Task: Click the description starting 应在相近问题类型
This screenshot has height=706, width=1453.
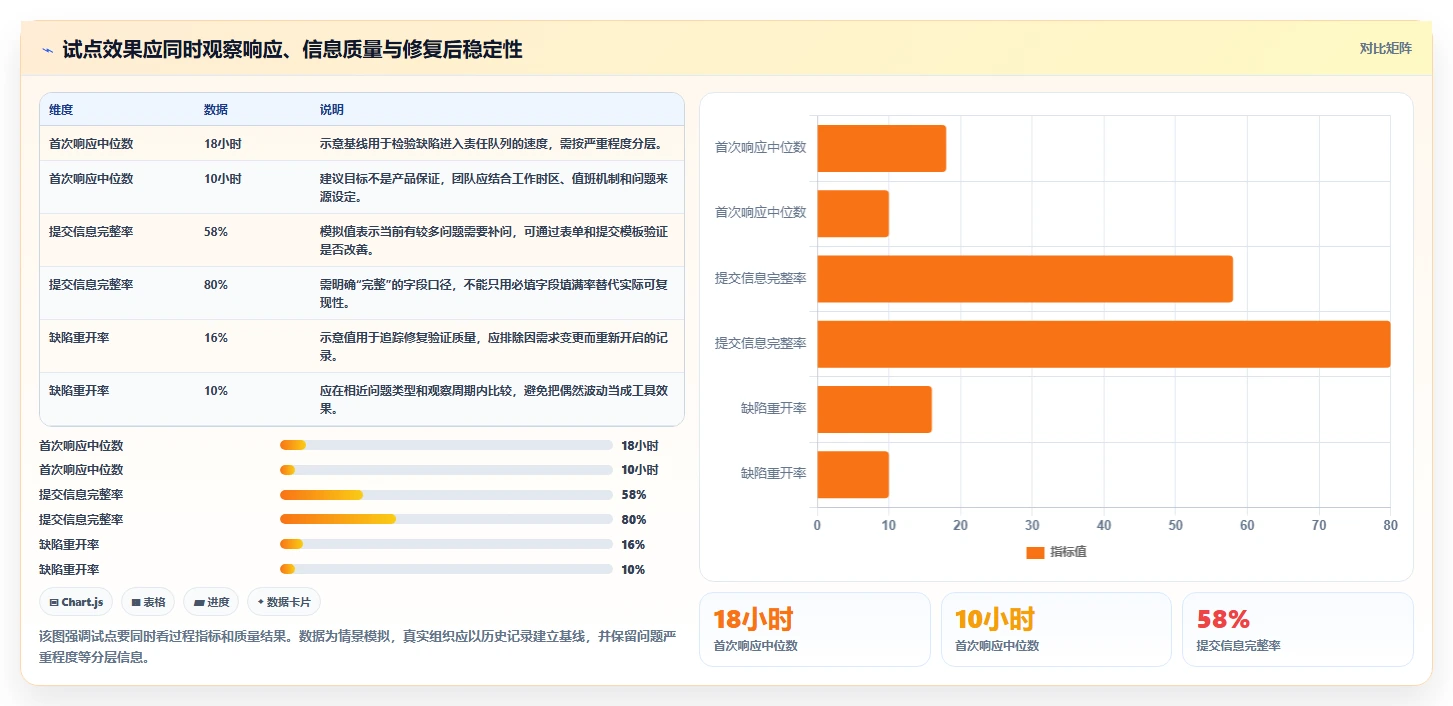Action: tap(495, 400)
